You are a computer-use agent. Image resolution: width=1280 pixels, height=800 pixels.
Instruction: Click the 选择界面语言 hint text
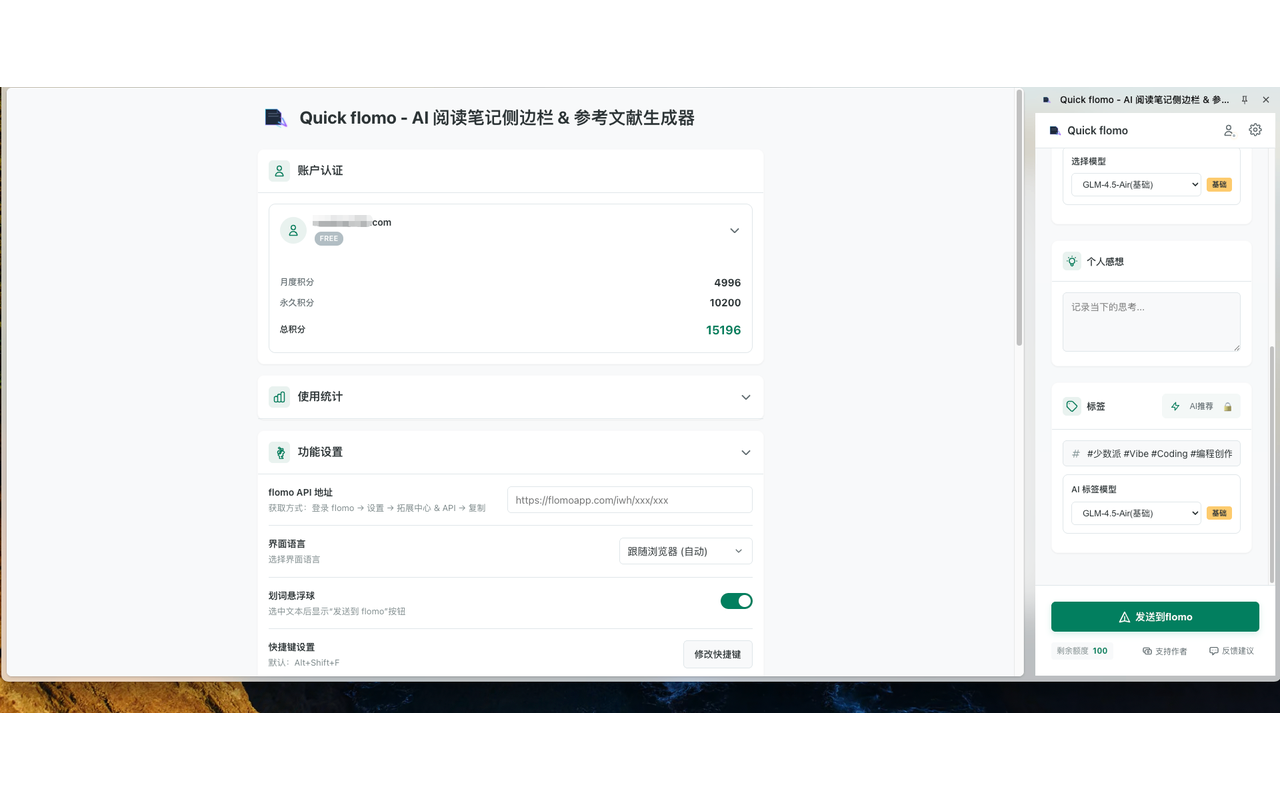click(x=294, y=560)
